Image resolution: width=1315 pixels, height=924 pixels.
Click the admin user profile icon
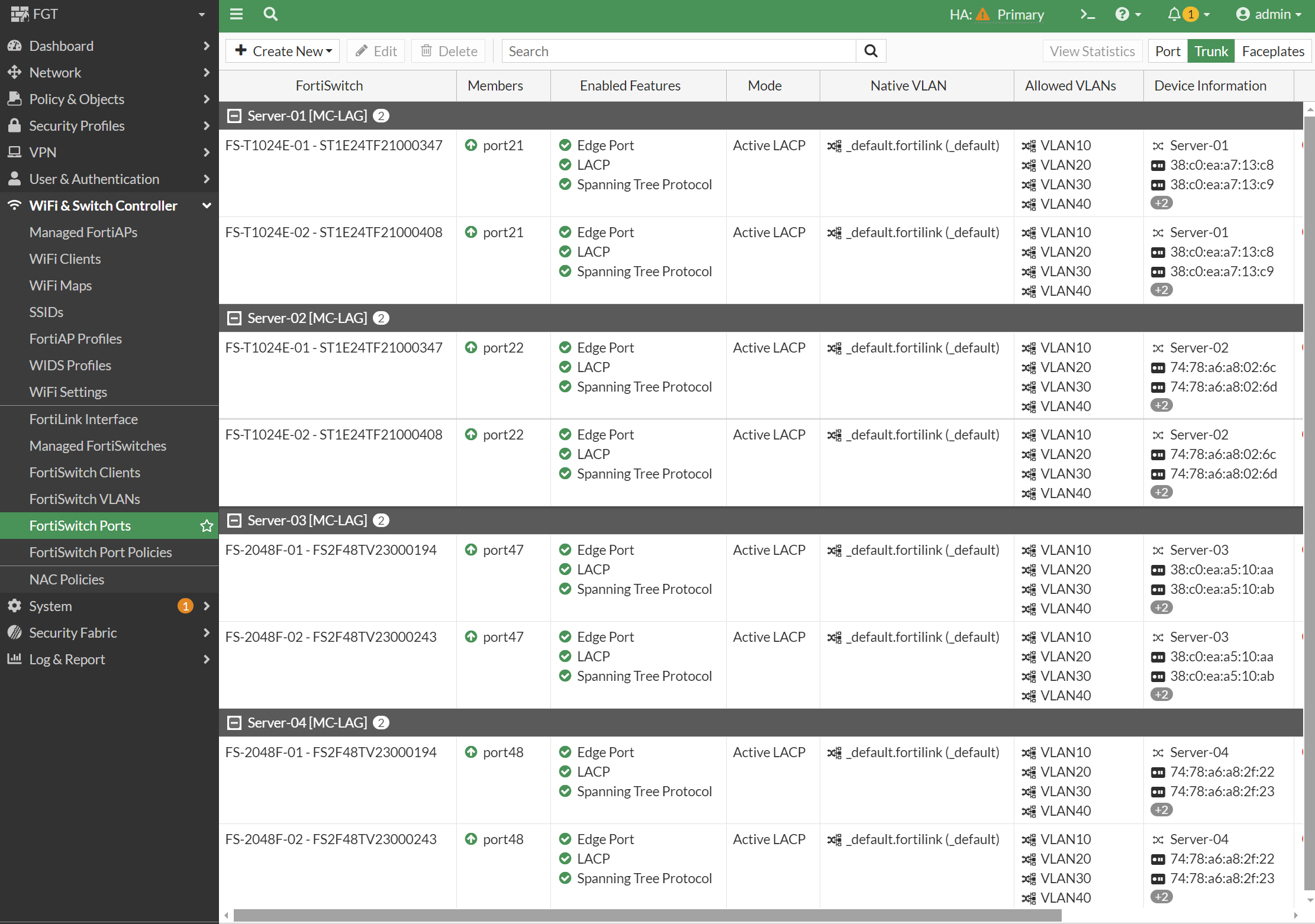point(1243,14)
